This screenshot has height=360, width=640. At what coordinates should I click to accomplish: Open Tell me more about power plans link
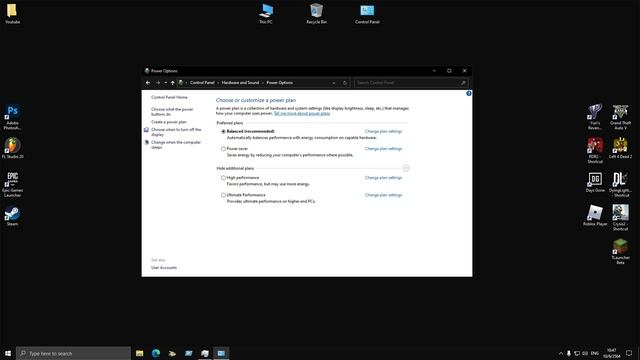click(302, 113)
